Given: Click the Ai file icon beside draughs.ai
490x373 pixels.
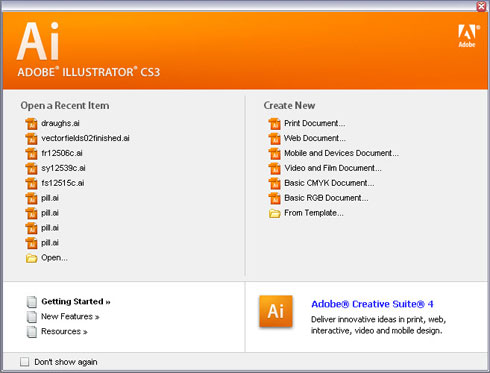Looking at the screenshot, I should pyautogui.click(x=31, y=124).
